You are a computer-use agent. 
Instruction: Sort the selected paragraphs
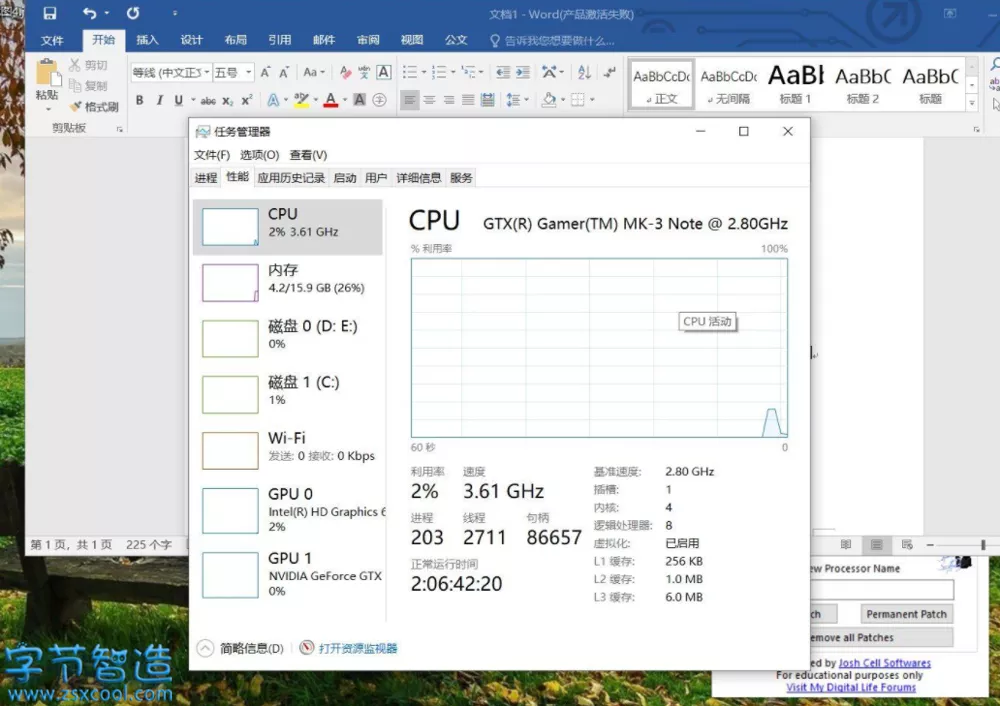click(x=584, y=73)
